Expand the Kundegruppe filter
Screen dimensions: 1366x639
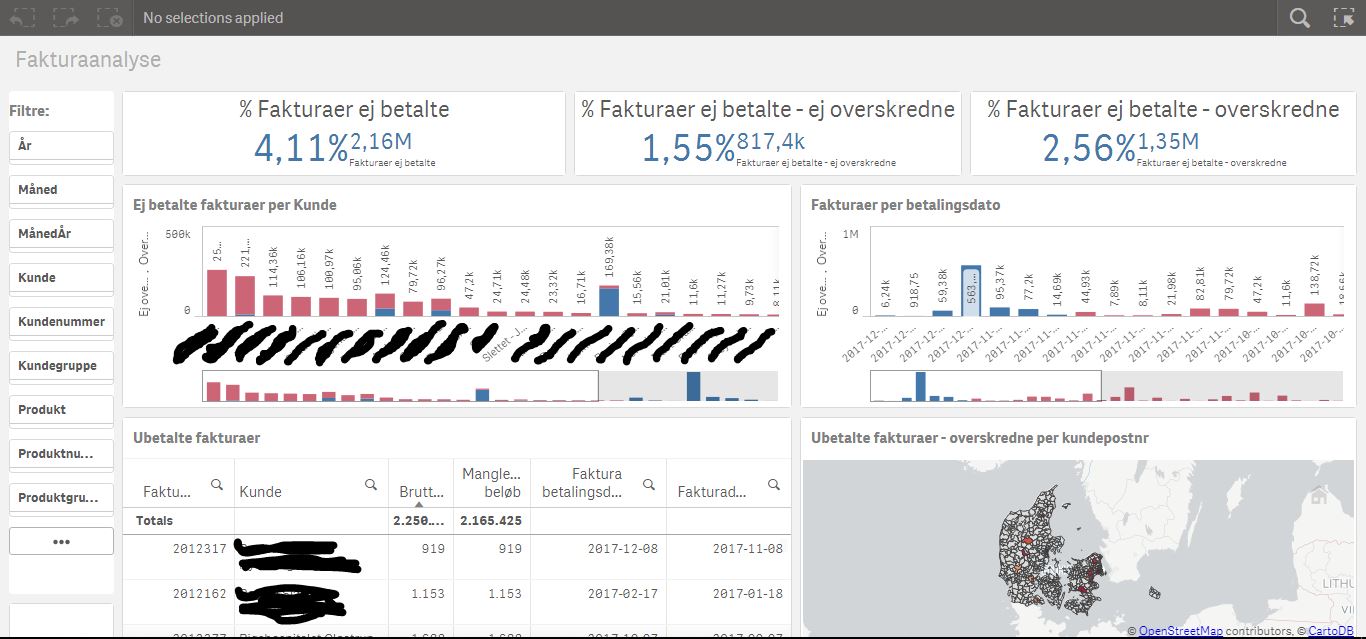[x=61, y=366]
